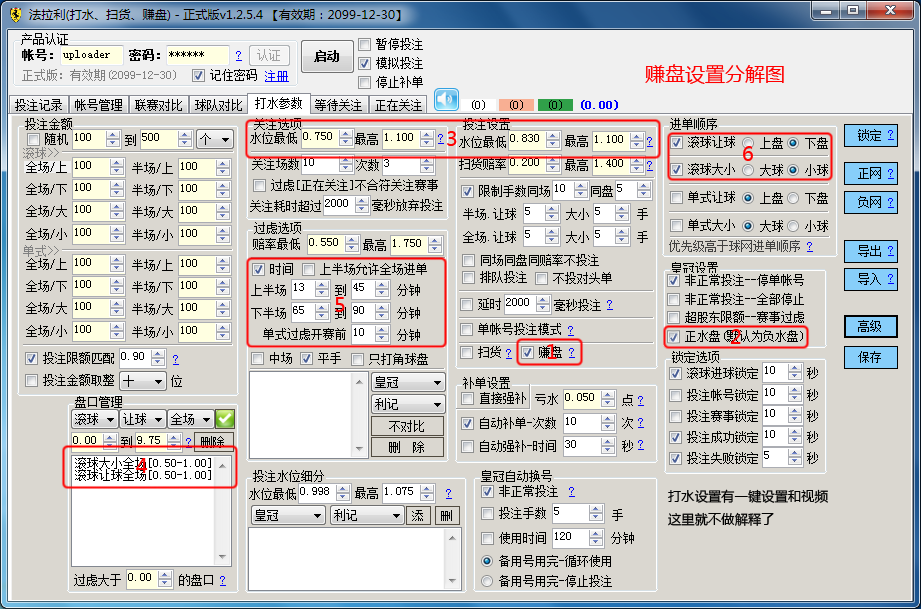Click the green (0) status indicator
921x609 pixels.
555,105
